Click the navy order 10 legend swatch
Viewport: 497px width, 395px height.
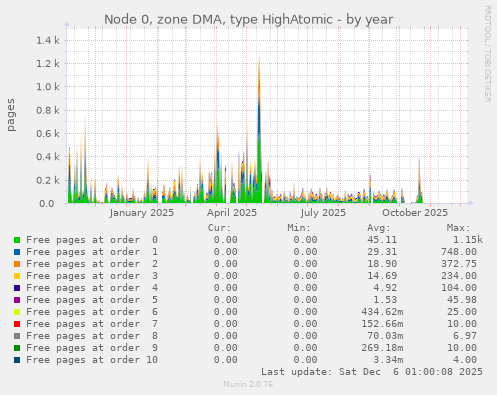pyautogui.click(x=17, y=360)
